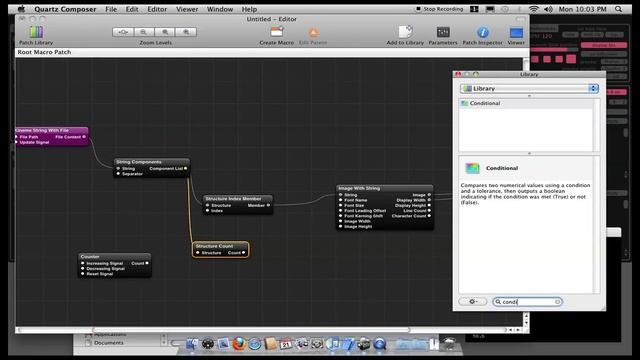This screenshot has height=360, width=640.
Task: Click Font Name input port on Image With String
Action: tap(340, 200)
